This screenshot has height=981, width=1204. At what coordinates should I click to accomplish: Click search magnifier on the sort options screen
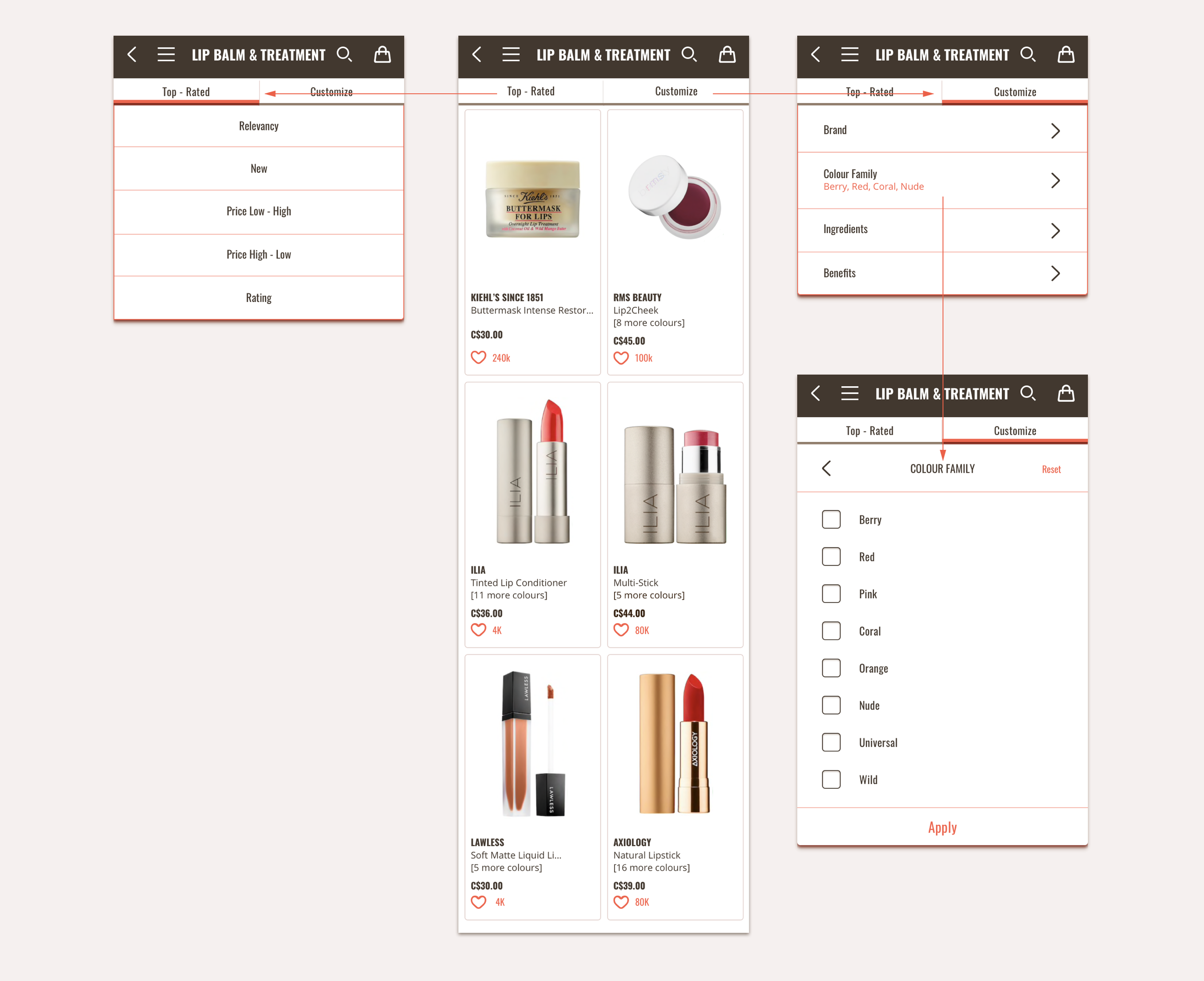(x=344, y=55)
